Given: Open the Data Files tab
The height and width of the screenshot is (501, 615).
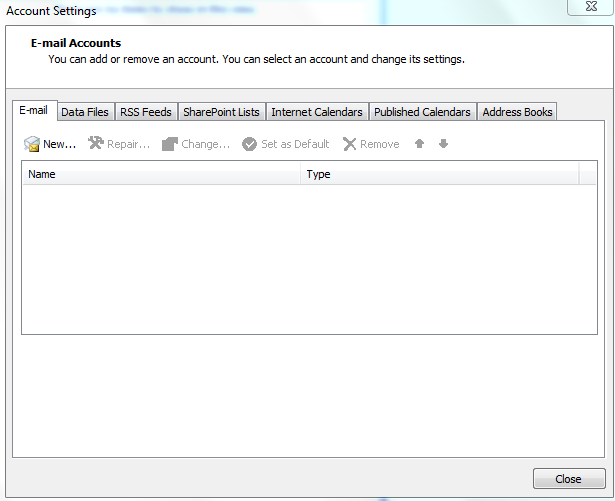Looking at the screenshot, I should (85, 112).
